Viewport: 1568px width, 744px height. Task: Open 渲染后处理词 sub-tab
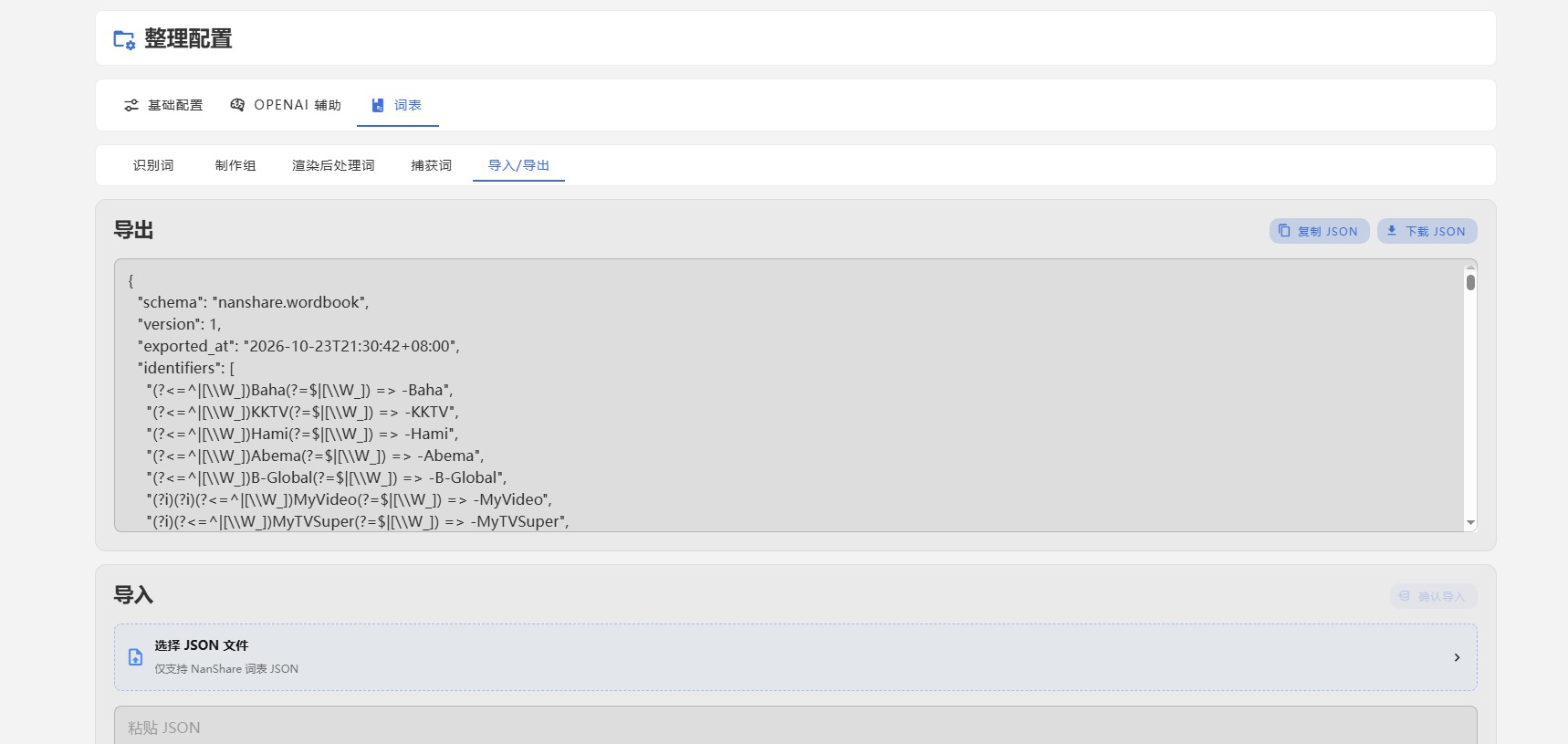333,165
